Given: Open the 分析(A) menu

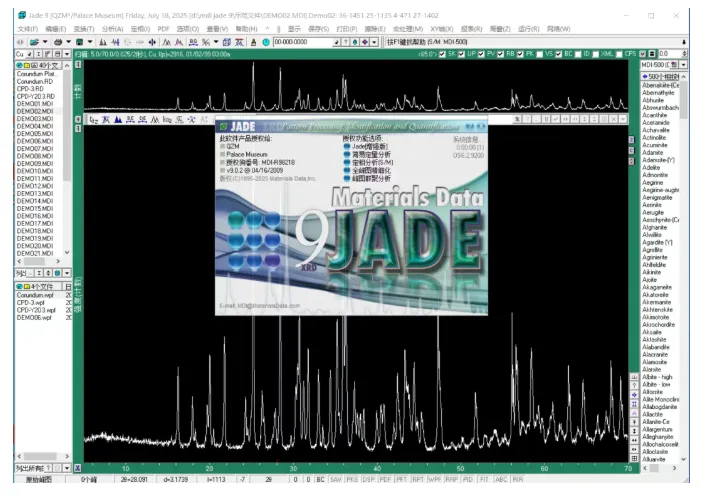Looking at the screenshot, I should coord(112,29).
